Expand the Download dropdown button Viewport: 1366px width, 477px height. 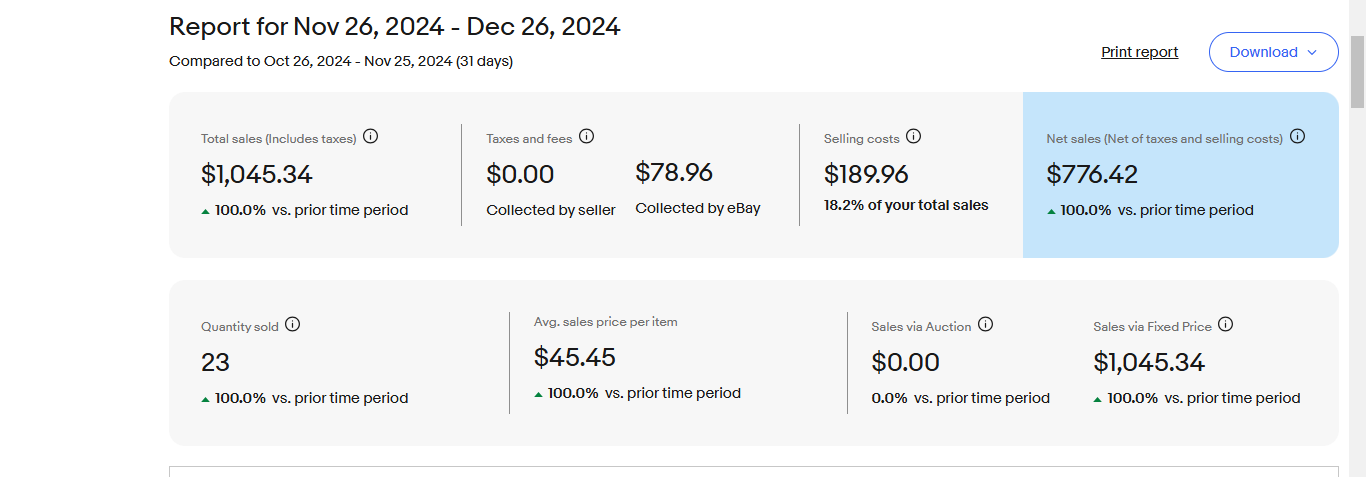click(x=1273, y=52)
